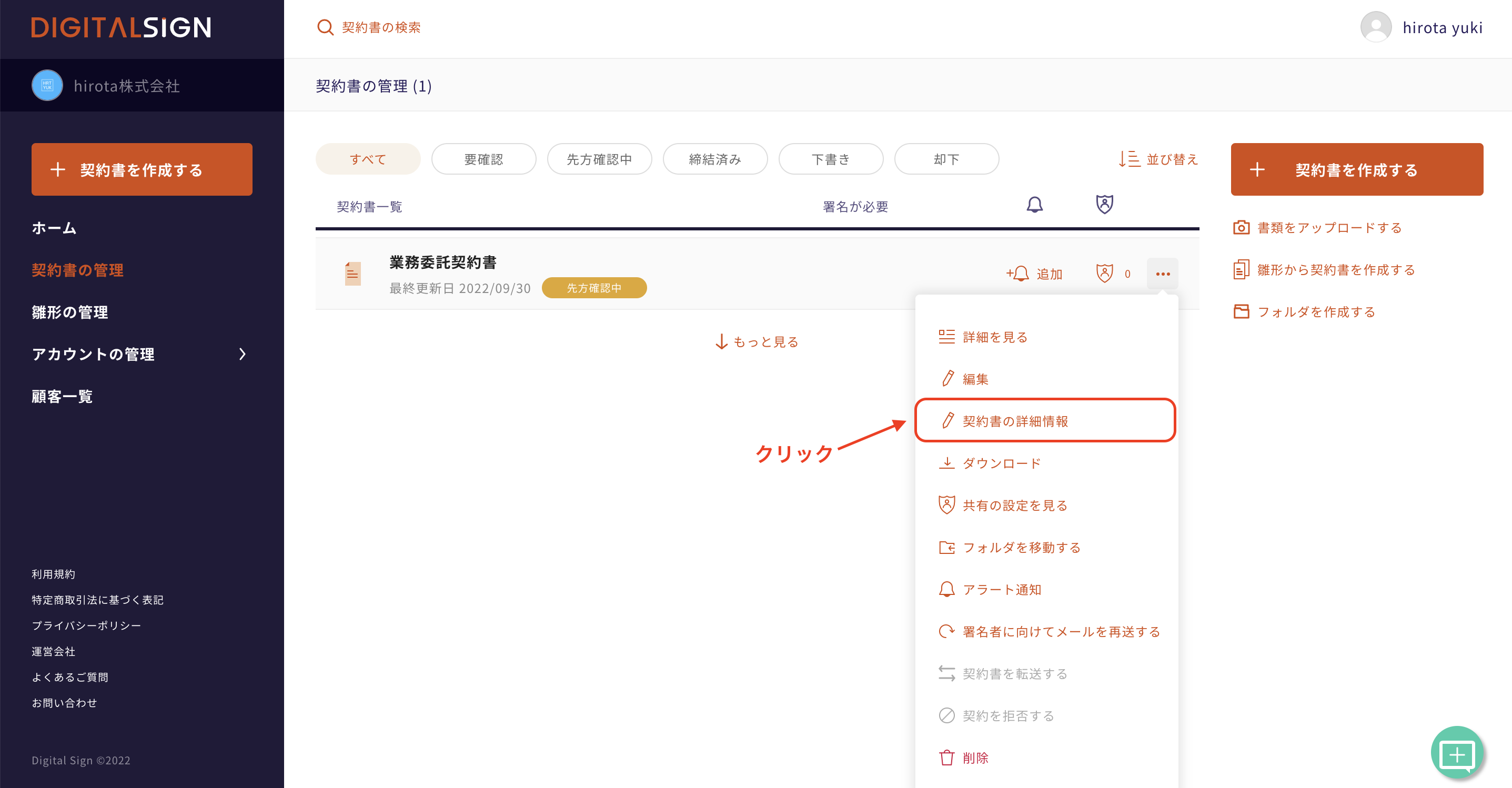Open プライバシーポリシー link
This screenshot has width=1512, height=788.
pos(86,625)
